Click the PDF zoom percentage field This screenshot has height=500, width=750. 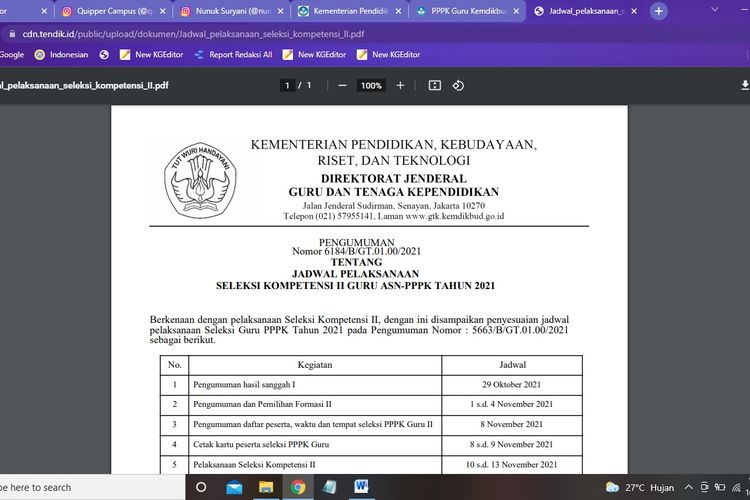371,86
